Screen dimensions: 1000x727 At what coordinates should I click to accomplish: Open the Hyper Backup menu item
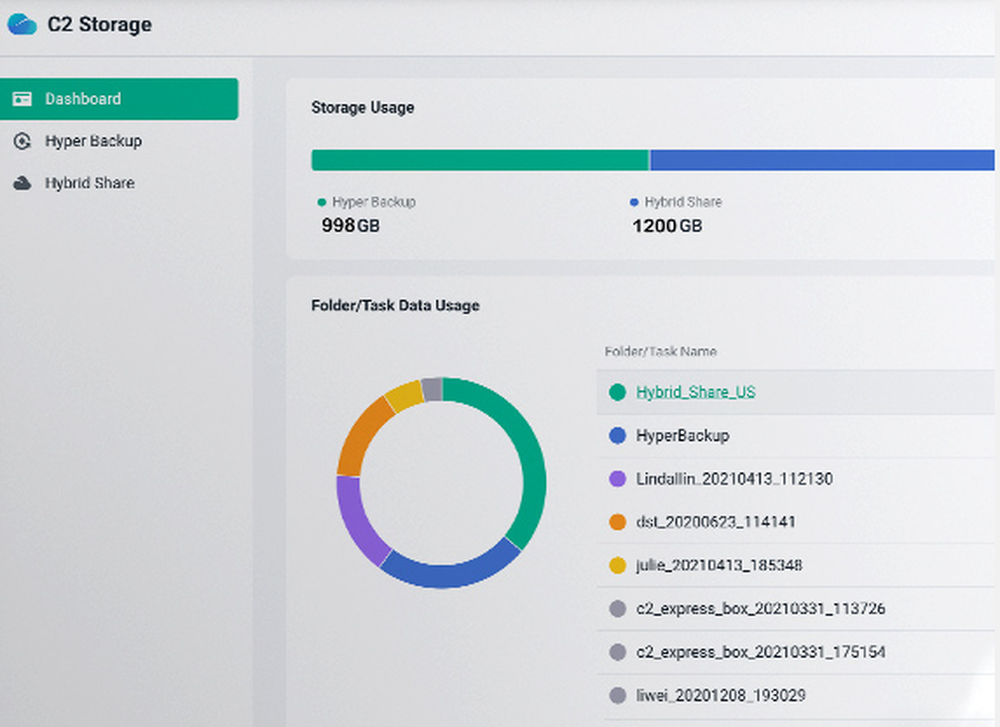click(x=119, y=141)
